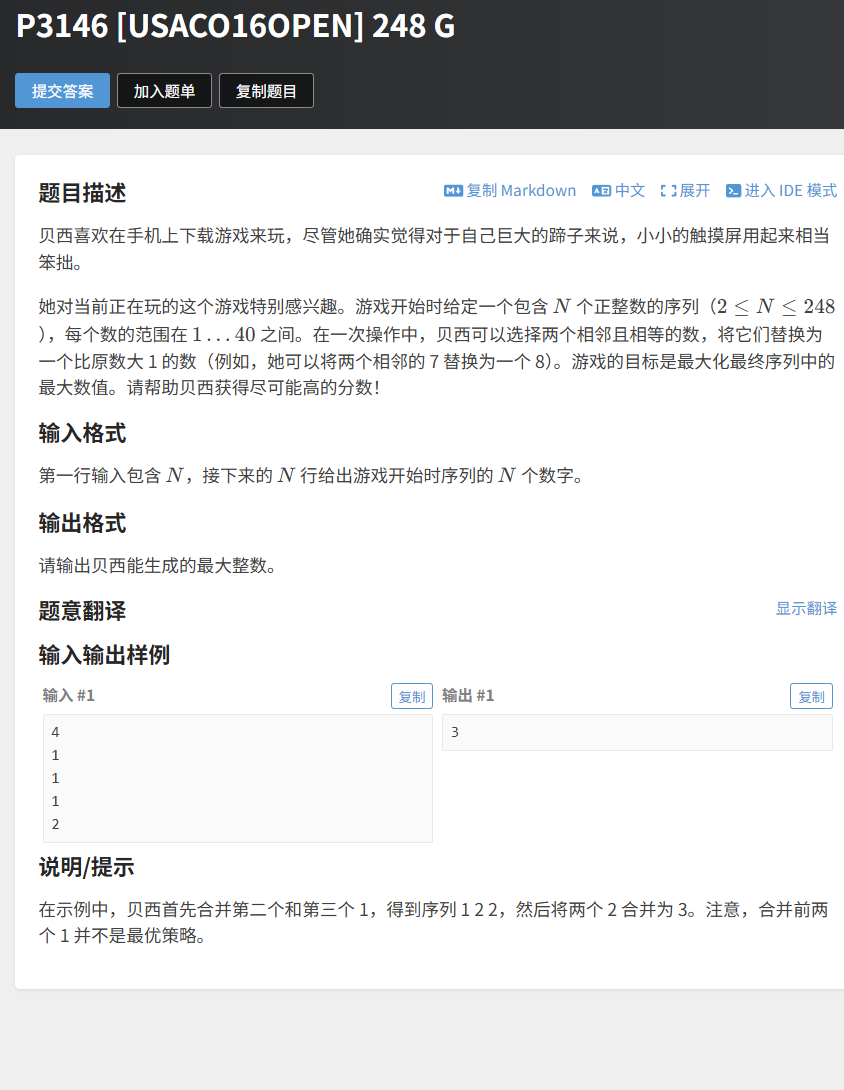
Task: Click the terminal icon beside IDE 模式
Action: pos(733,190)
